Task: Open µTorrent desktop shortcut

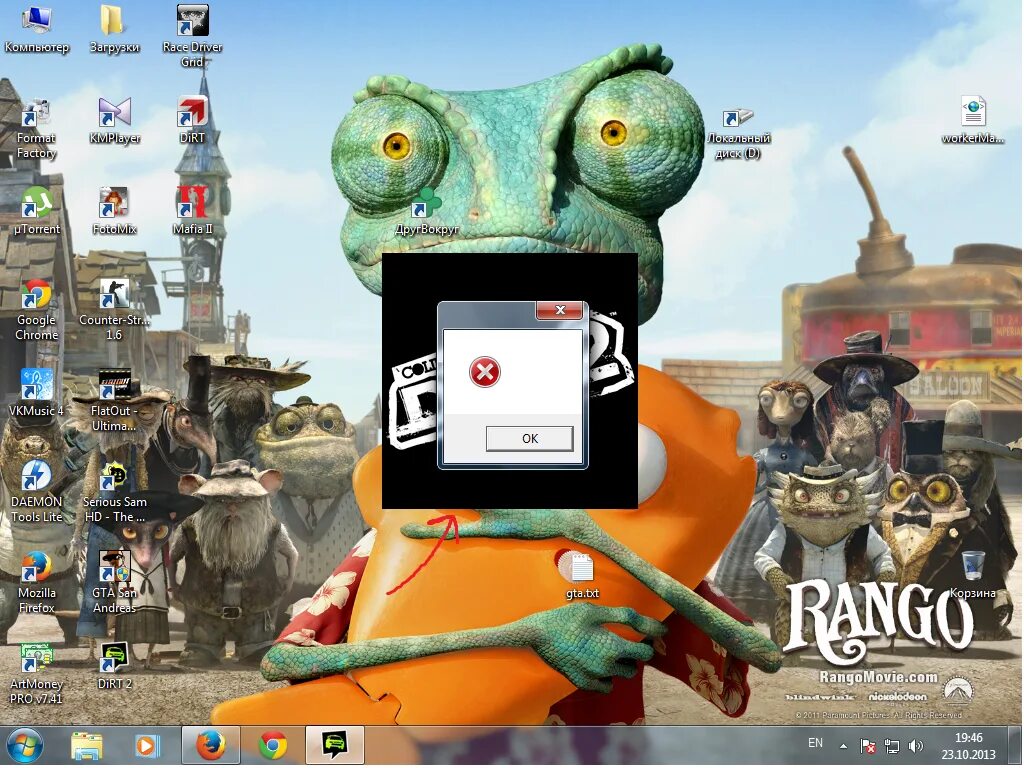Action: (37, 212)
